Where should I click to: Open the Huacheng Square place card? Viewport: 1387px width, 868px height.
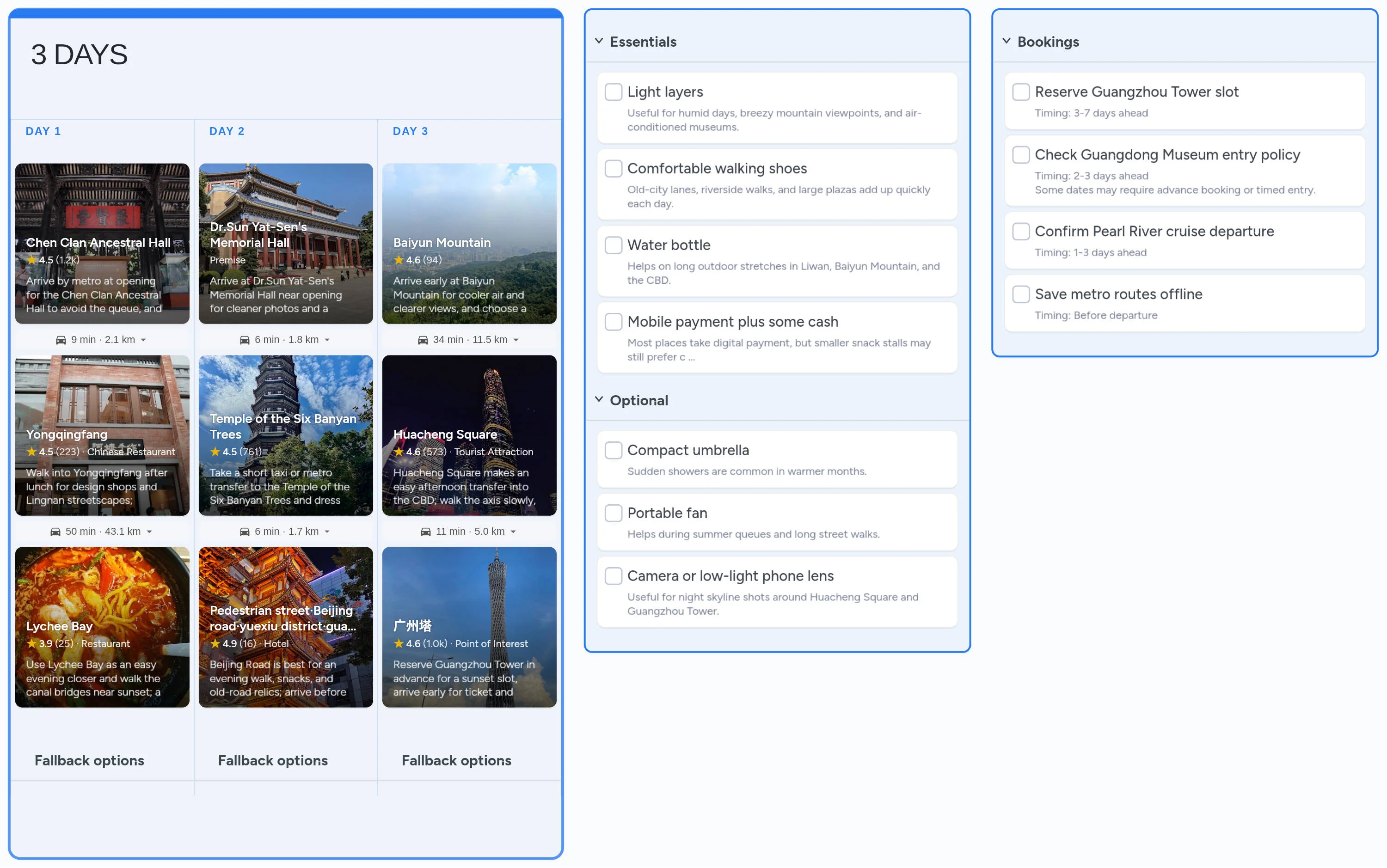(x=469, y=435)
